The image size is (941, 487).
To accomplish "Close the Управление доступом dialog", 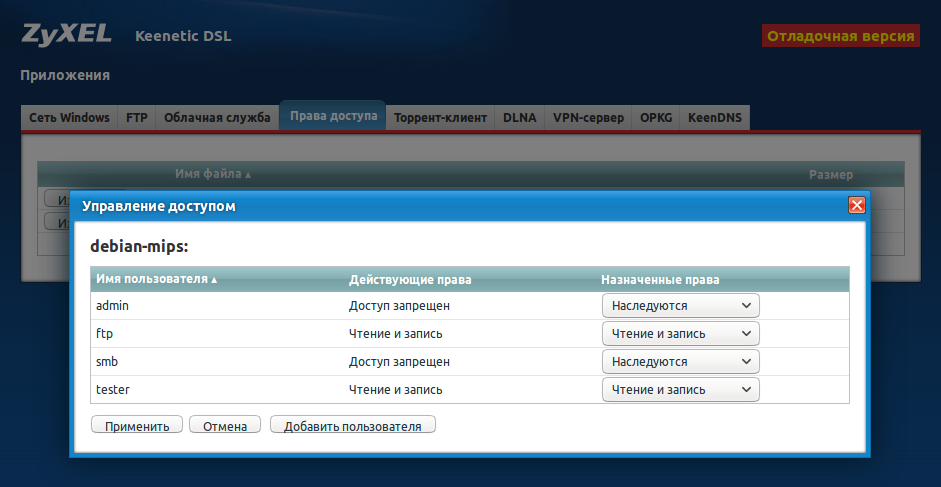I will [x=856, y=205].
